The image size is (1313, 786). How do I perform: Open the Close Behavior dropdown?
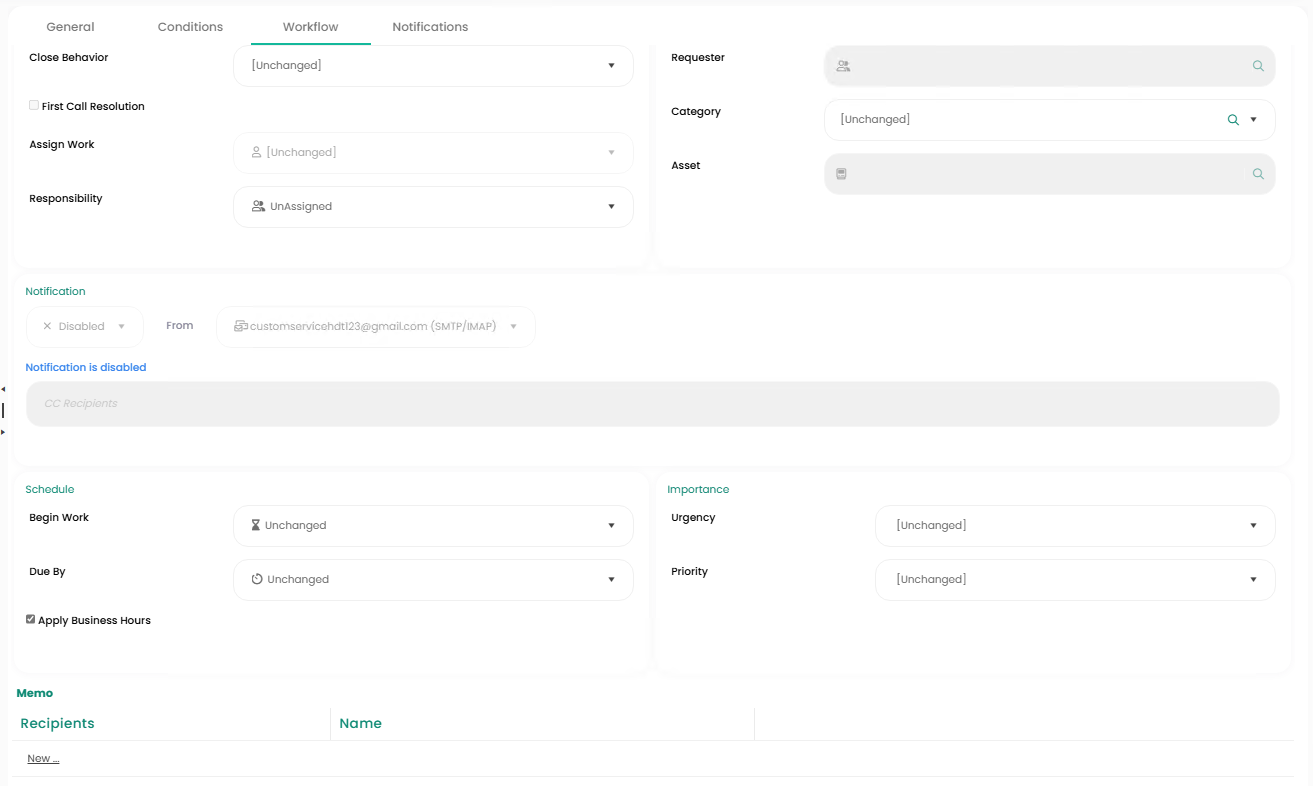click(x=432, y=66)
